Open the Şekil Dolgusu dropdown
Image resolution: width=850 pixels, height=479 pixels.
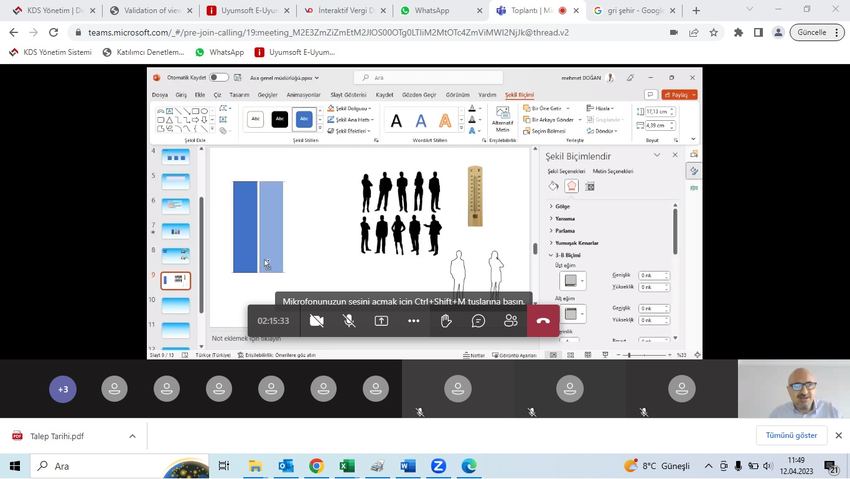click(350, 108)
